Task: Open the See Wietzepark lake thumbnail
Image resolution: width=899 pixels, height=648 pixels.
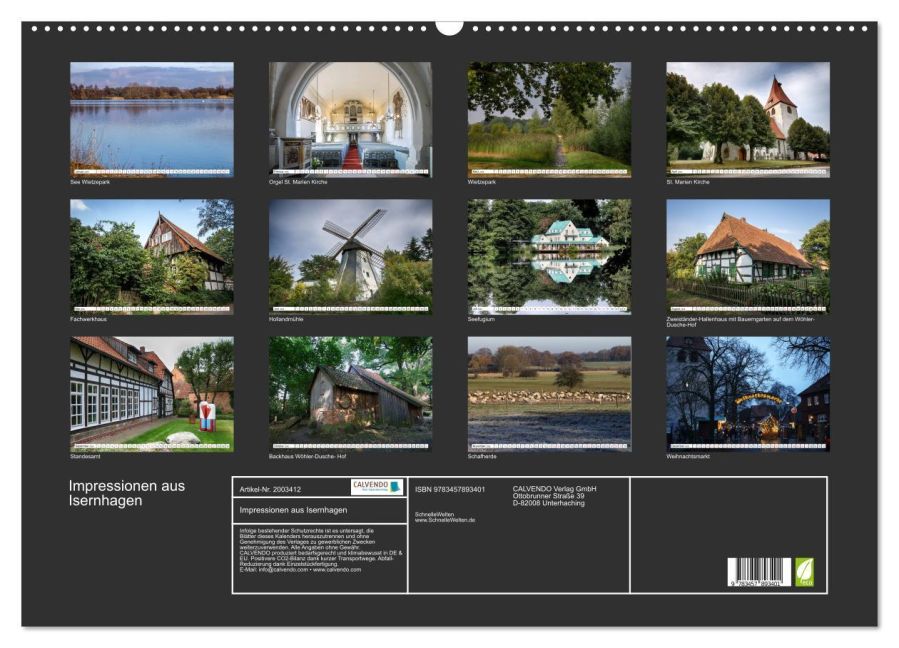Action: tap(152, 119)
